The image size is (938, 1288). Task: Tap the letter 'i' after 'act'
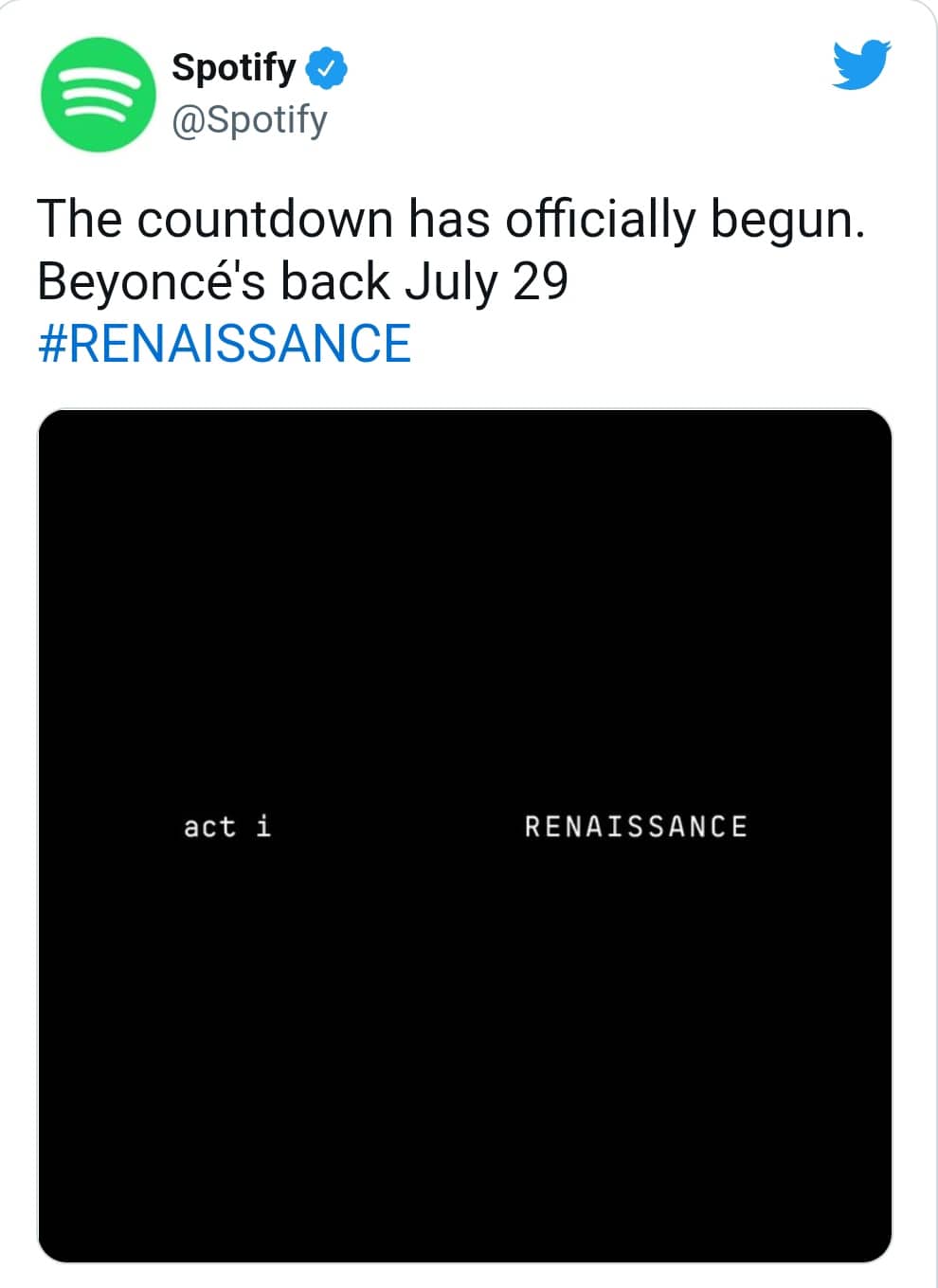point(263,826)
